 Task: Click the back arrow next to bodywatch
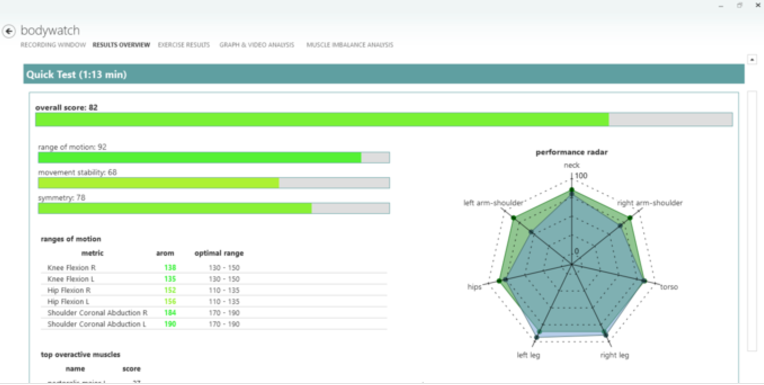click(9, 31)
